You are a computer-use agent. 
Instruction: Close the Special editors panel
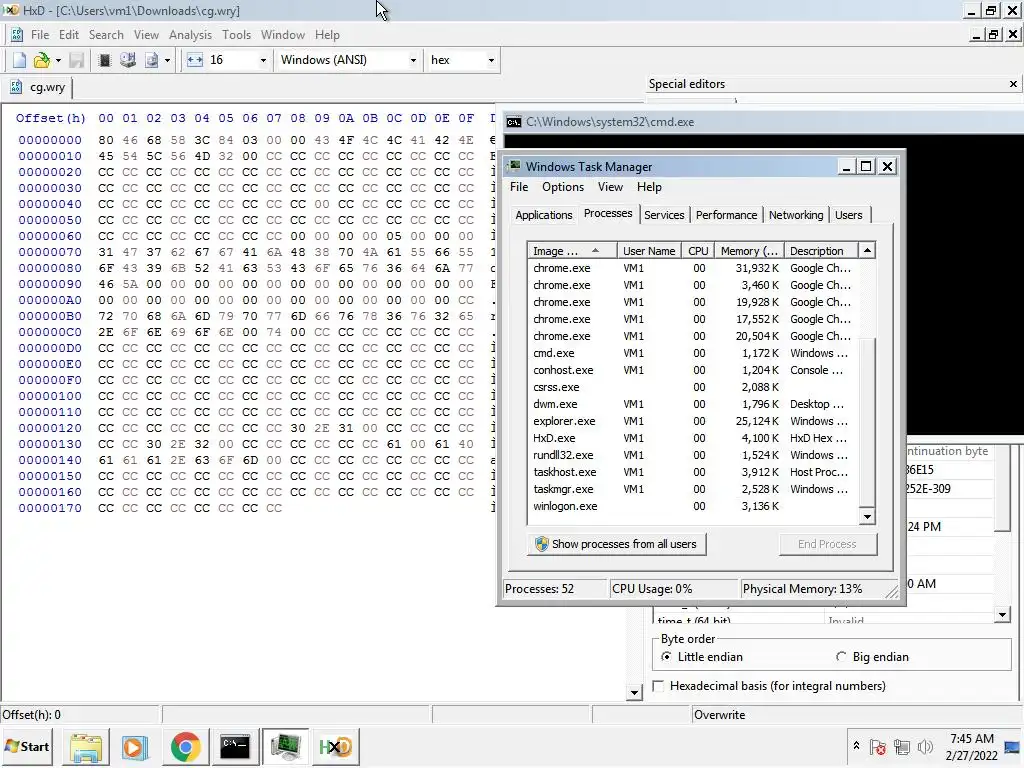1013,84
